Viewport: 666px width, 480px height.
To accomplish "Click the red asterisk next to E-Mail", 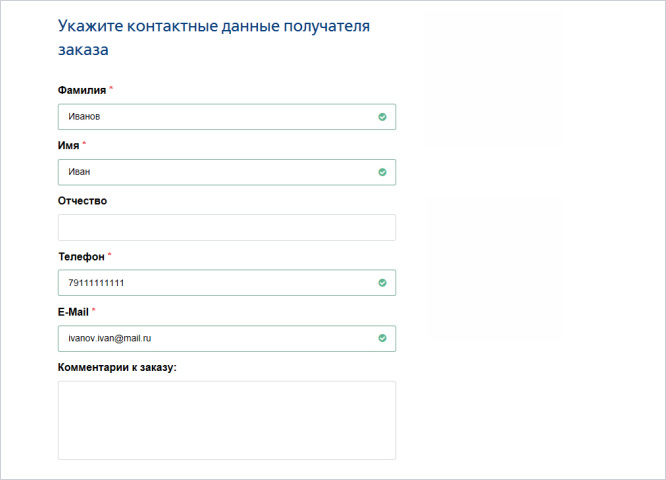I will click(94, 310).
